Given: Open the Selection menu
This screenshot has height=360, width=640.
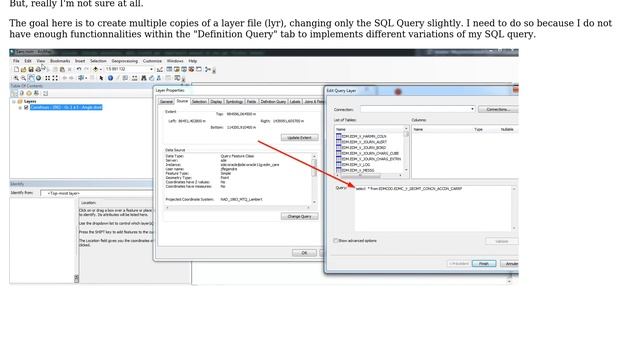Looking at the screenshot, I should [x=98, y=61].
